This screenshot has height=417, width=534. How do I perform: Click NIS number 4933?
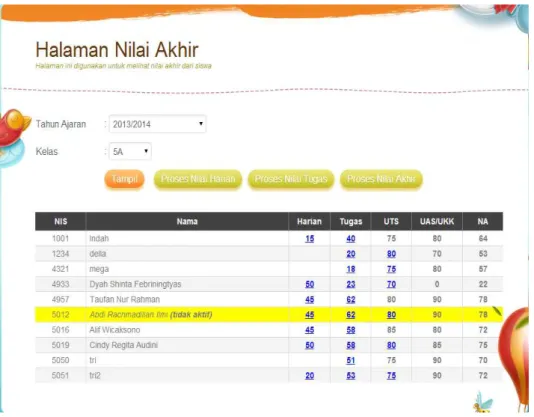tap(61, 284)
